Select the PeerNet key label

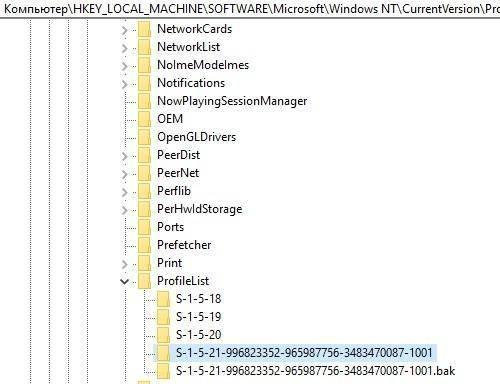point(178,173)
